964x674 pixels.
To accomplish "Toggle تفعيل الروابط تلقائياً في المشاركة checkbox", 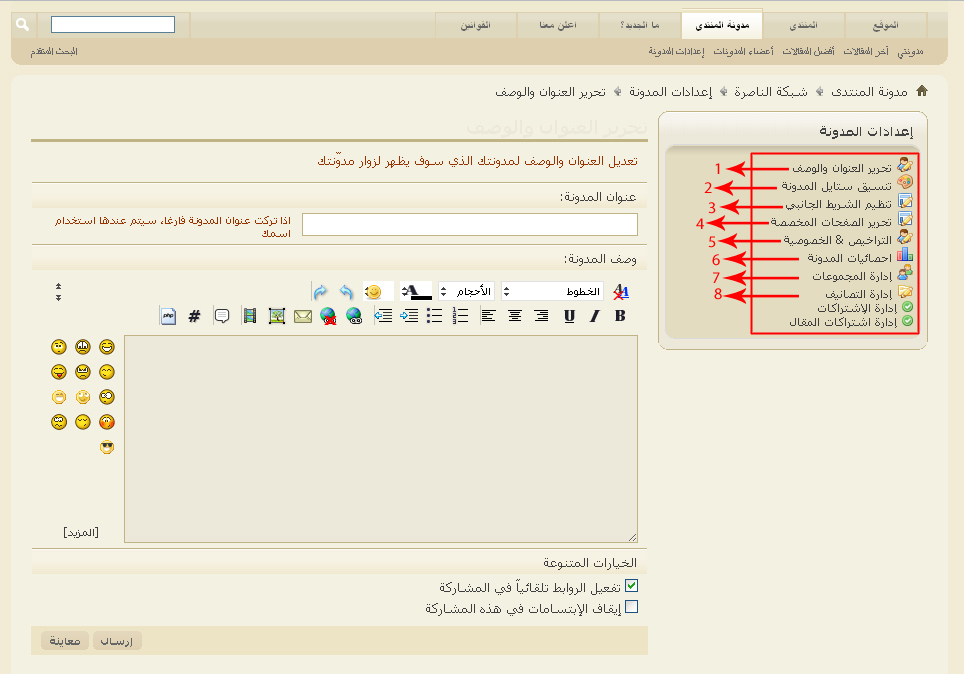I will tap(631, 585).
